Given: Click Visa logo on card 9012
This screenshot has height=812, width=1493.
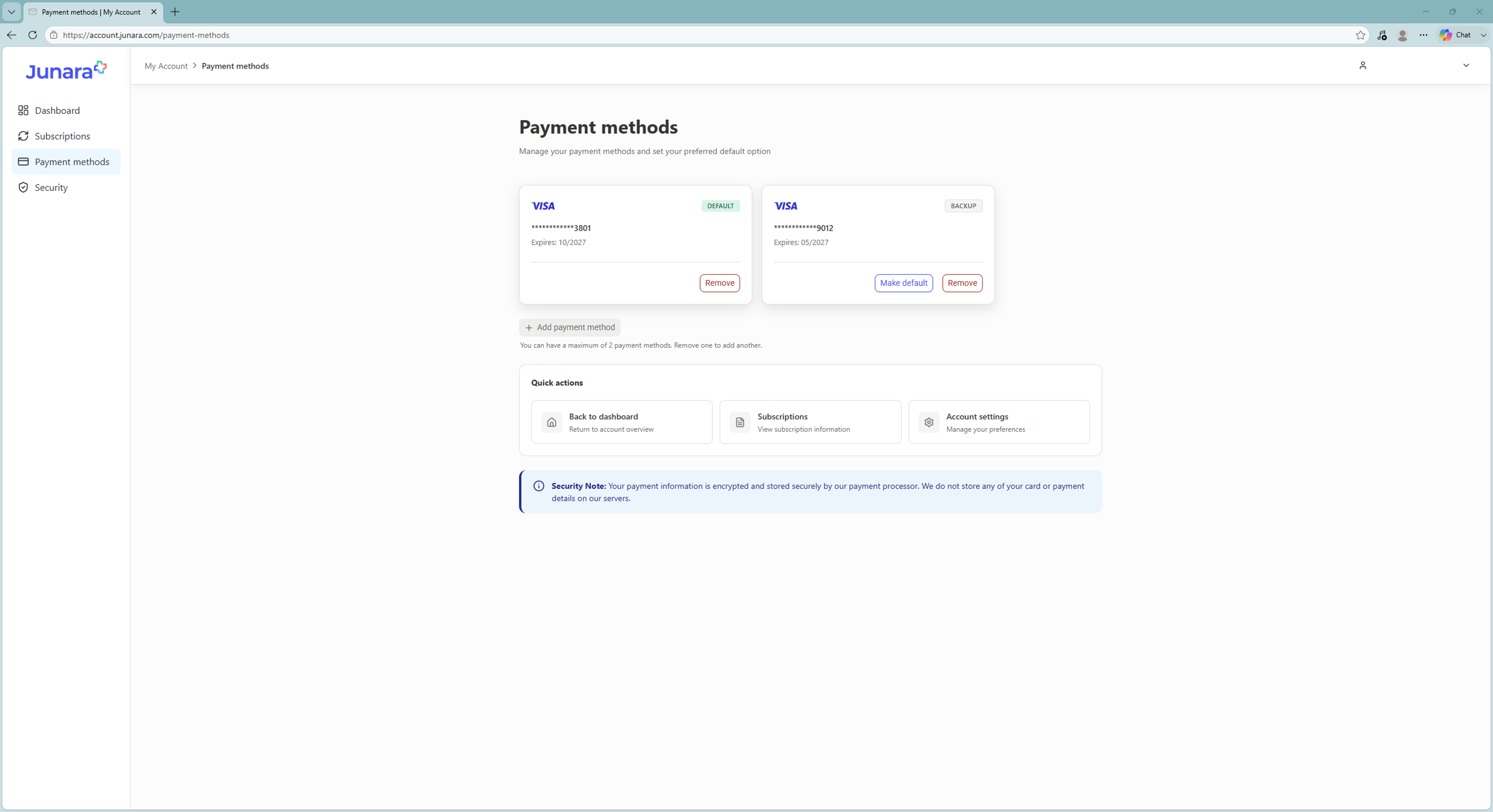Looking at the screenshot, I should (x=785, y=206).
